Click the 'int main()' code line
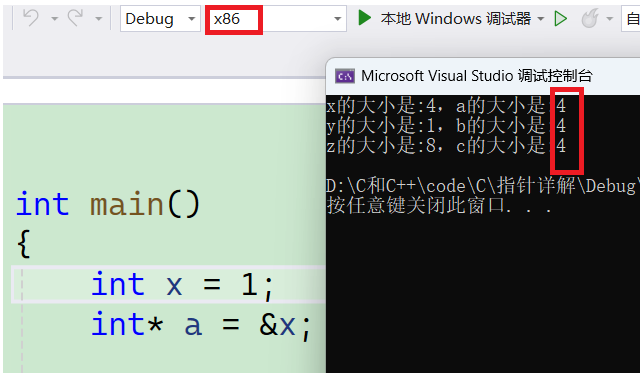 (108, 204)
